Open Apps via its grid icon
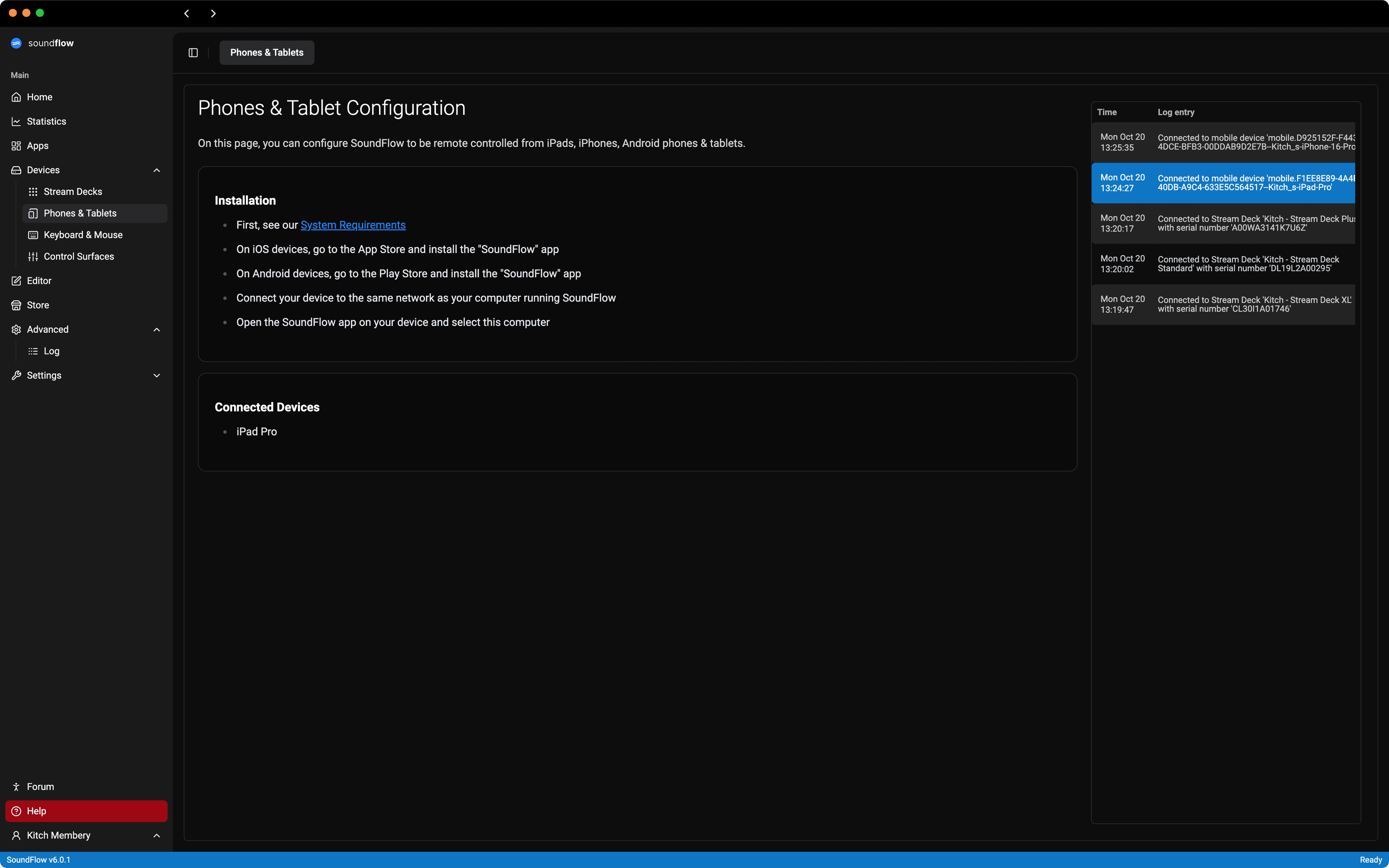 (x=16, y=146)
